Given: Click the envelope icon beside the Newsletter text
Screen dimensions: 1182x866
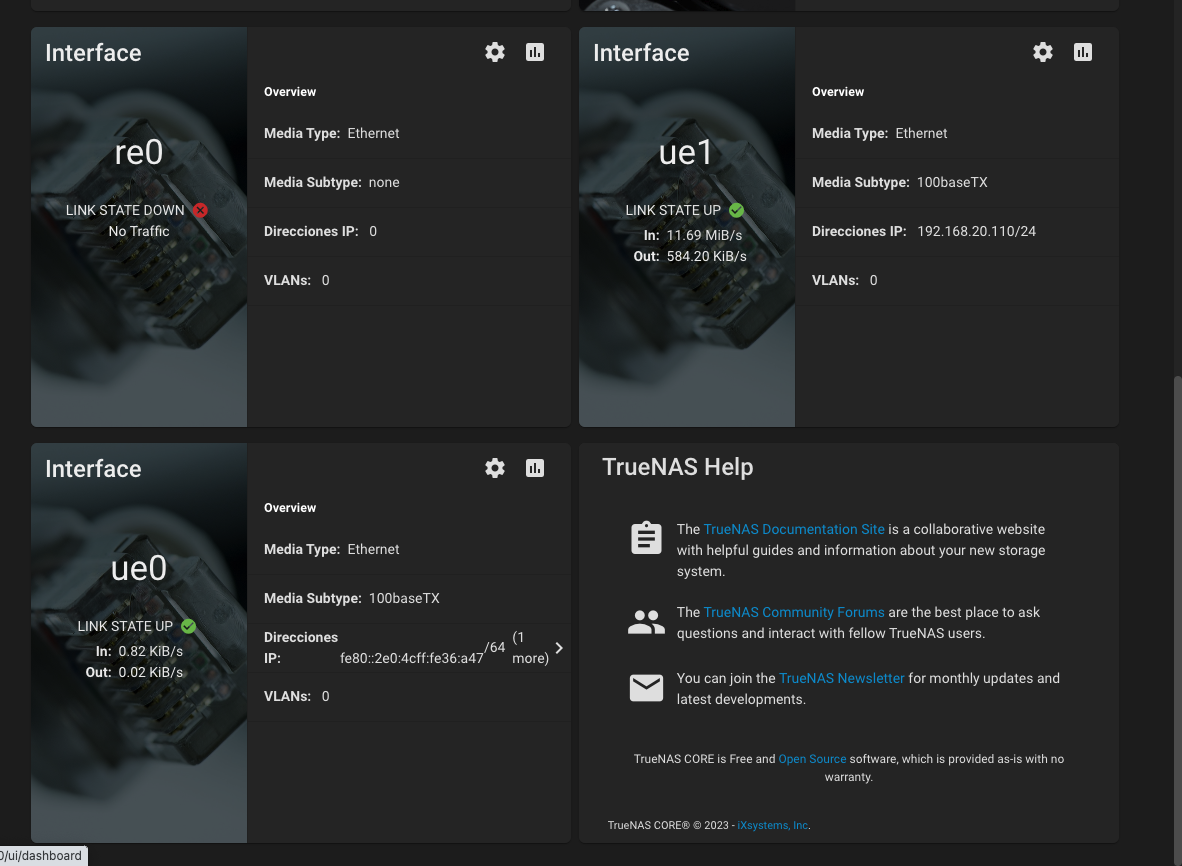Looking at the screenshot, I should tap(646, 687).
